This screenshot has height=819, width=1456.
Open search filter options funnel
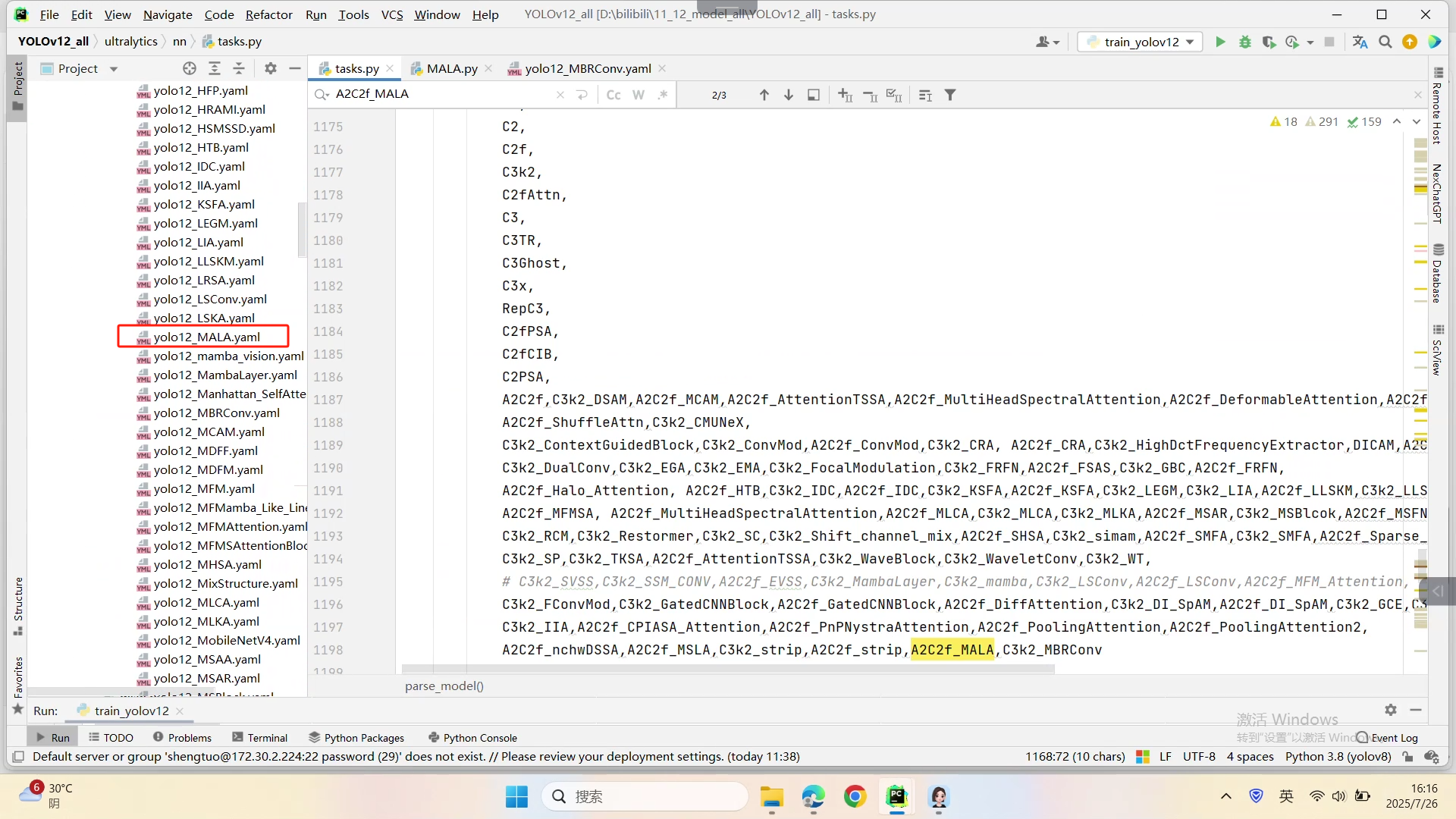point(950,95)
